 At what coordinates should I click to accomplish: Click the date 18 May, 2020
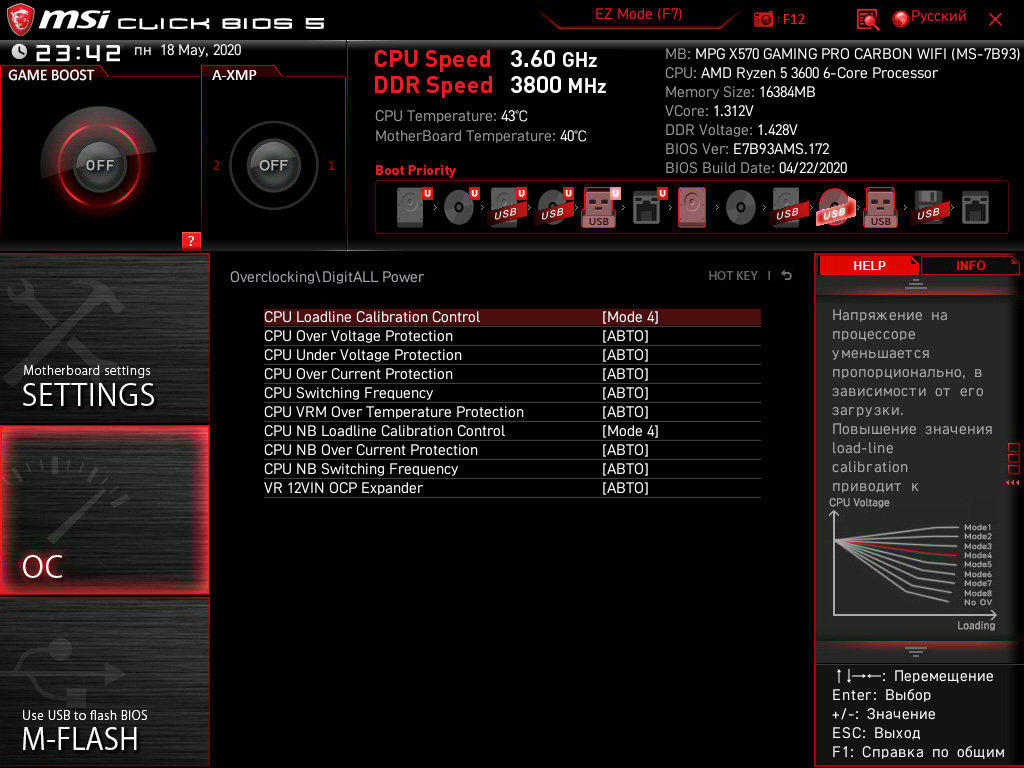pyautogui.click(x=200, y=50)
